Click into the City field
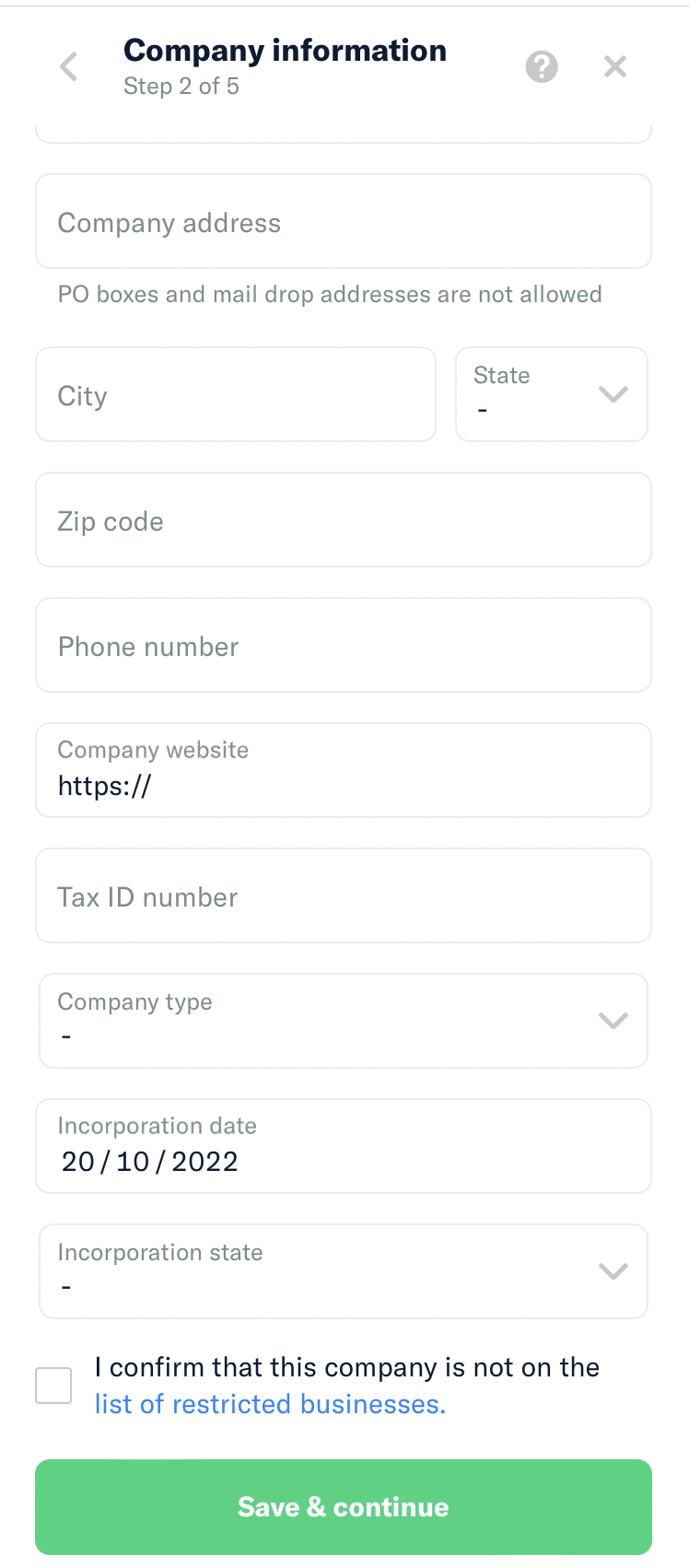Screen dimensions: 689x1568 click(236, 395)
